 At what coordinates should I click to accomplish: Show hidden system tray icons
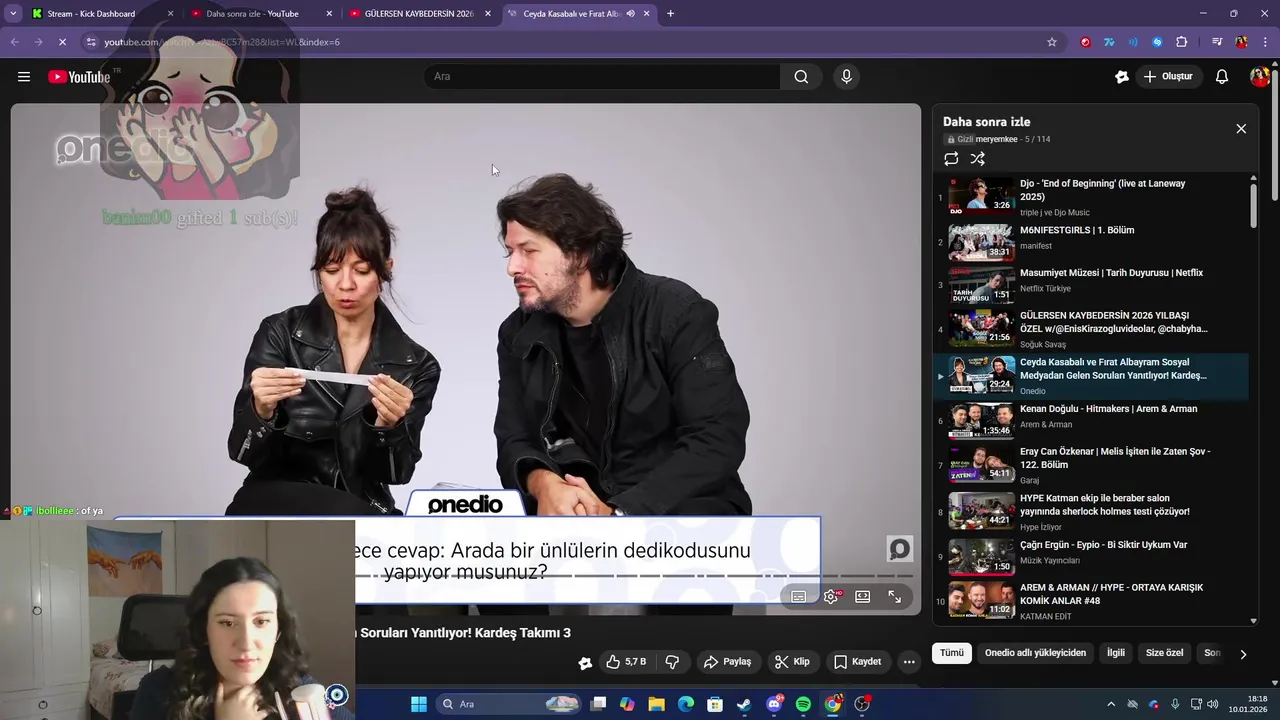point(1111,704)
